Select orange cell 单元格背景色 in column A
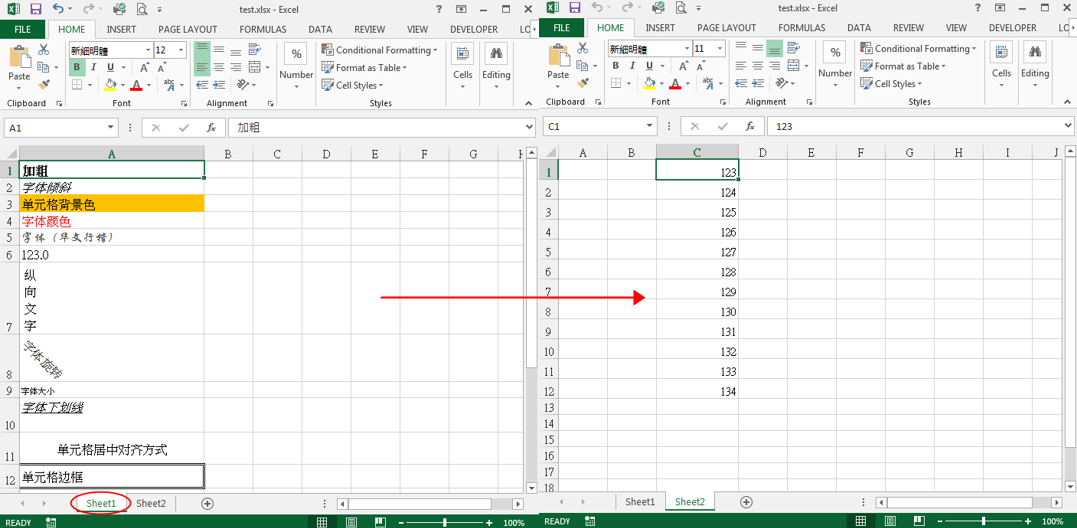Viewport: 1077px width, 528px height. (112, 204)
